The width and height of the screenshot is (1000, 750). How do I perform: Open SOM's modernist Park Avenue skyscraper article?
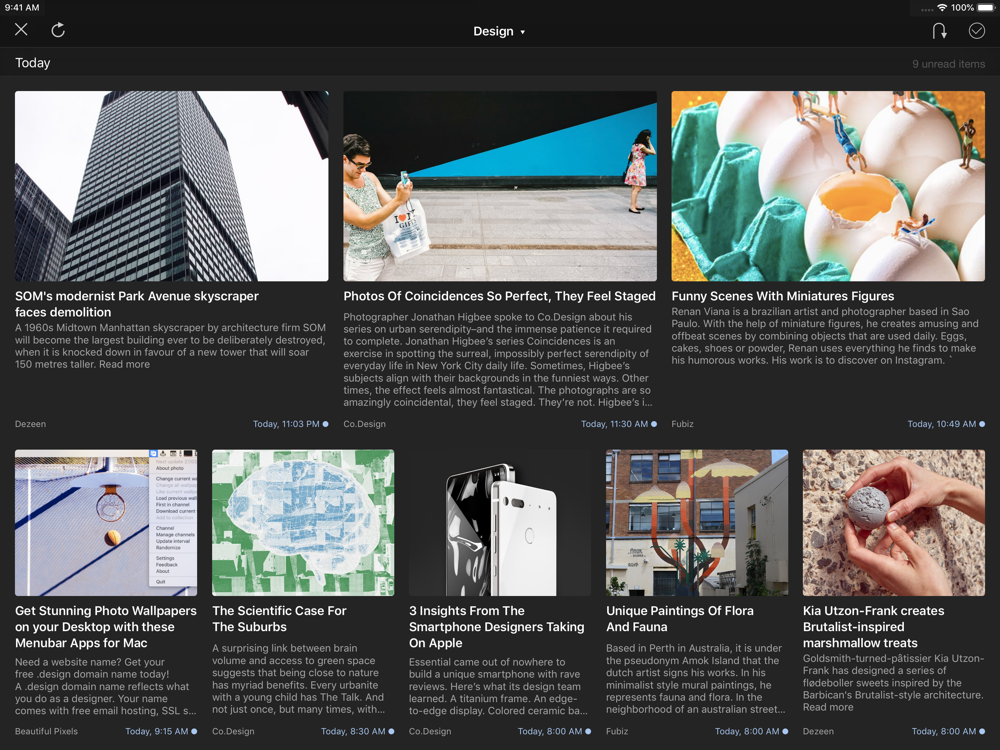(137, 304)
